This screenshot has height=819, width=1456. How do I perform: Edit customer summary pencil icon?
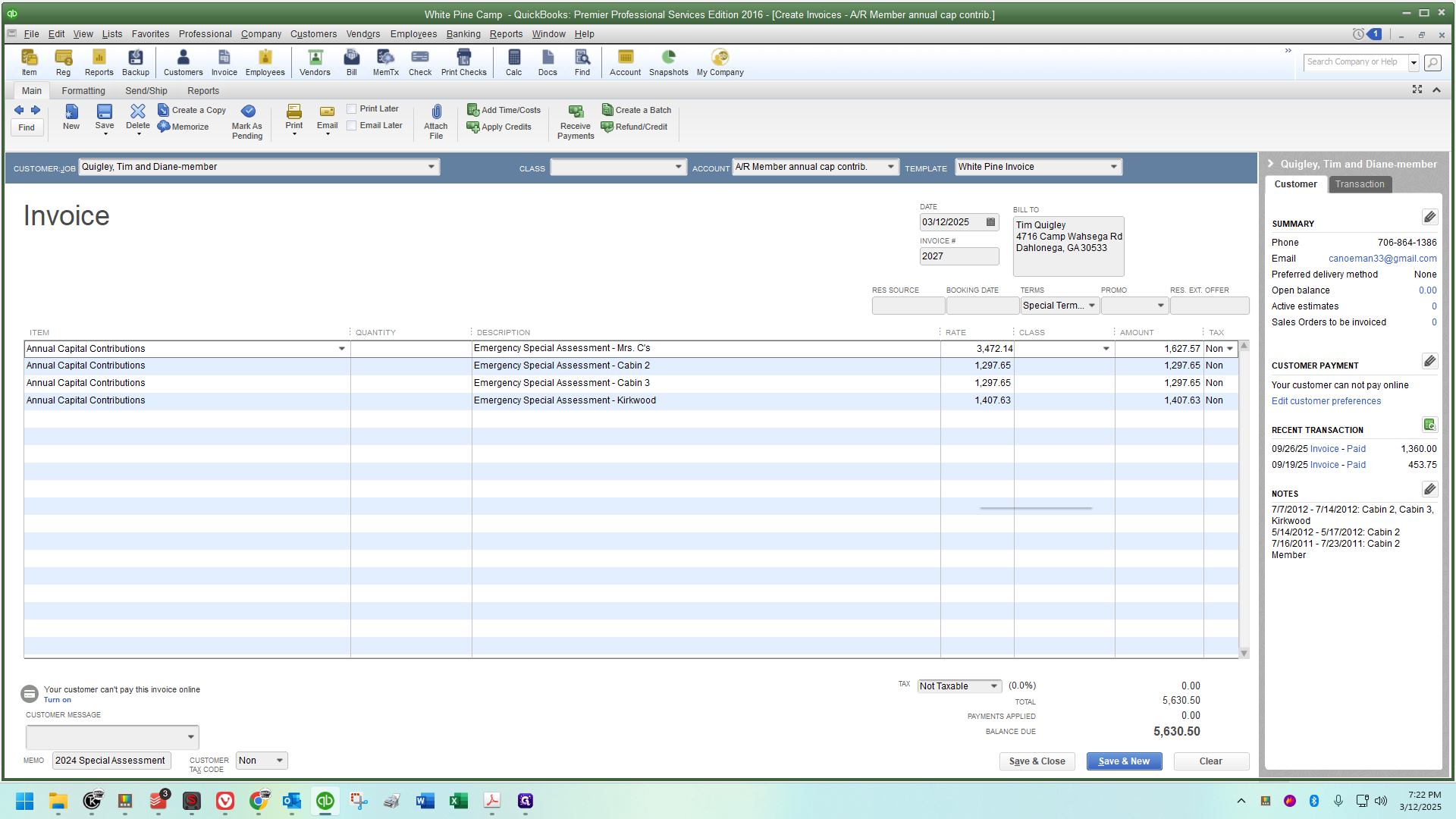pyautogui.click(x=1429, y=217)
